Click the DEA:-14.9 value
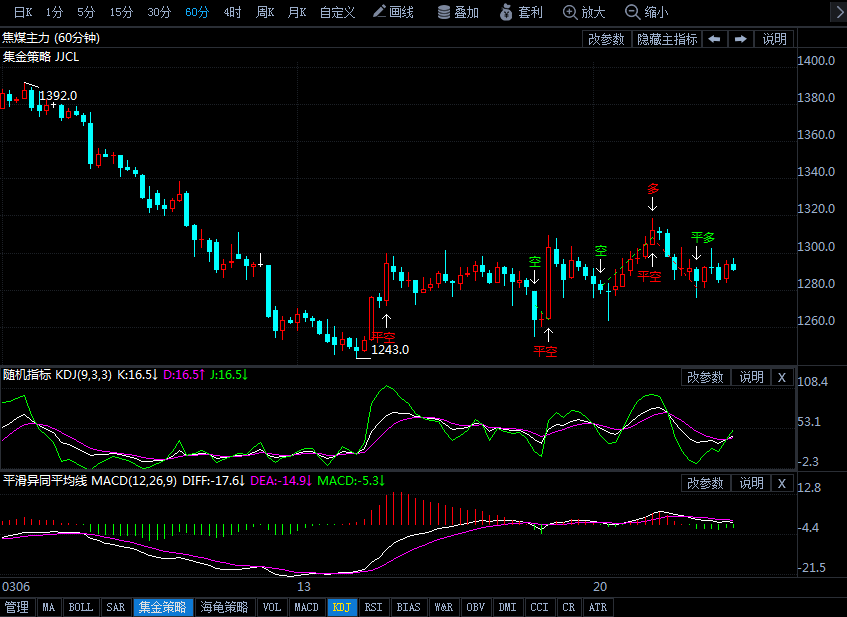The width and height of the screenshot is (847, 617). (281, 480)
